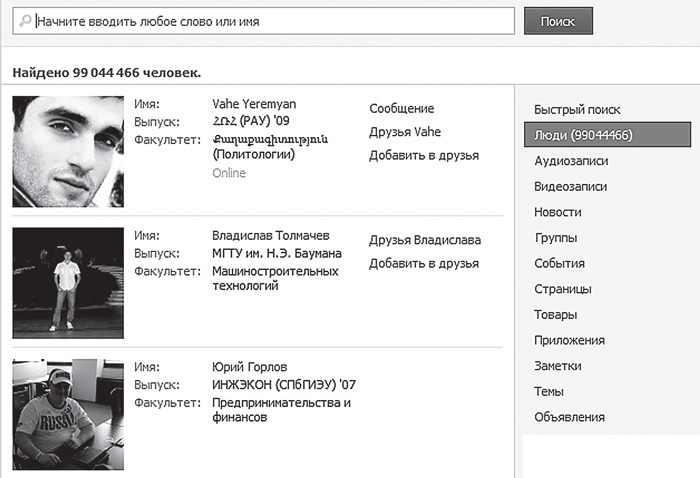700x478 pixels.
Task: Open Vahe Yeremyan's profile photo
Action: pyautogui.click(x=68, y=151)
